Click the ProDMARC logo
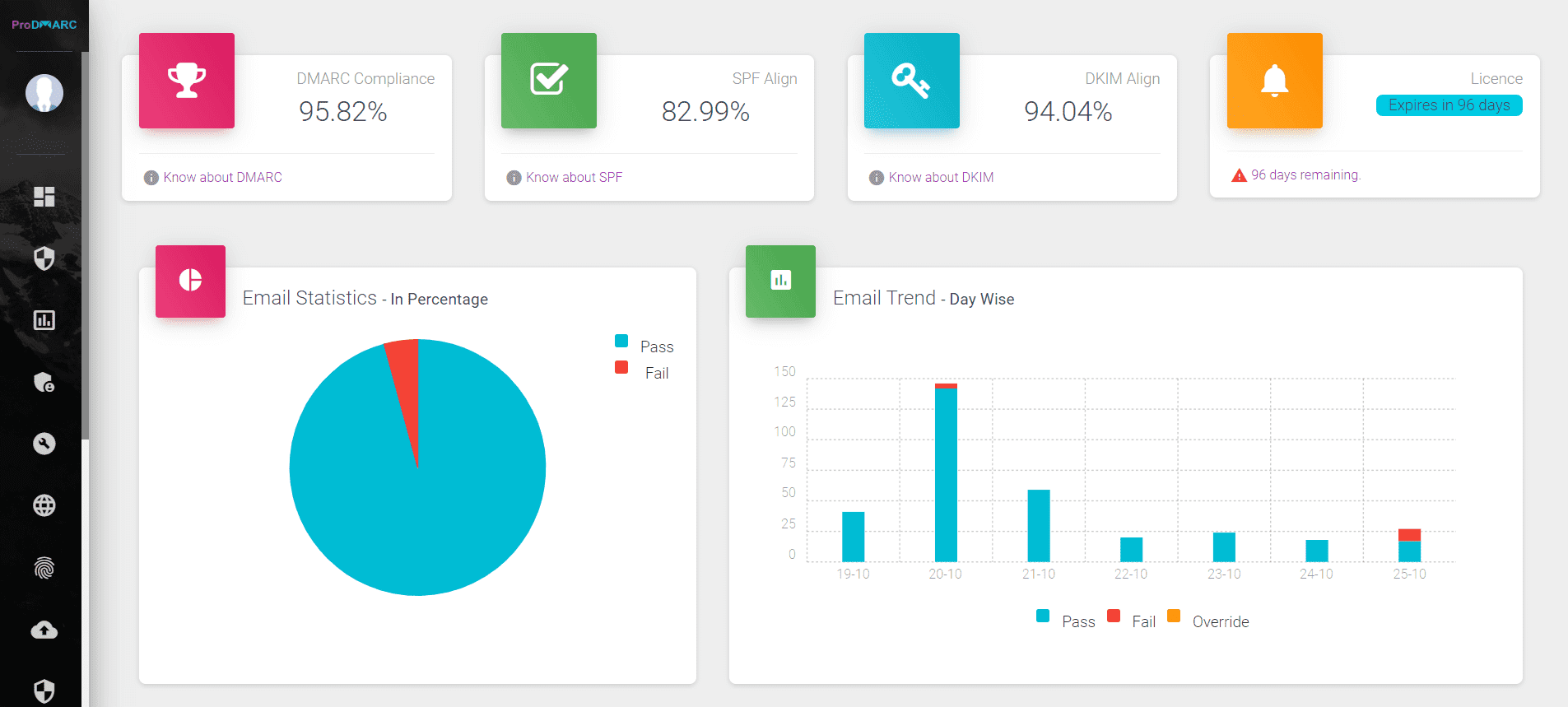 pyautogui.click(x=44, y=25)
